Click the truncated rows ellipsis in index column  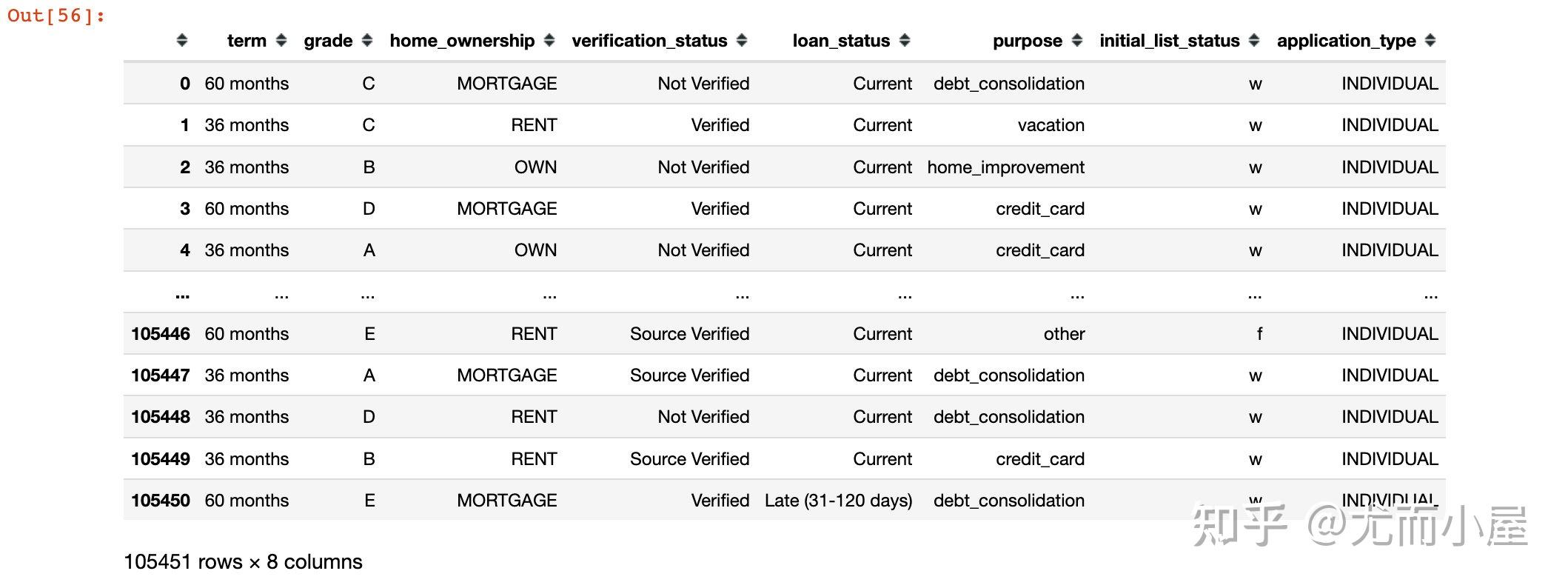point(182,295)
